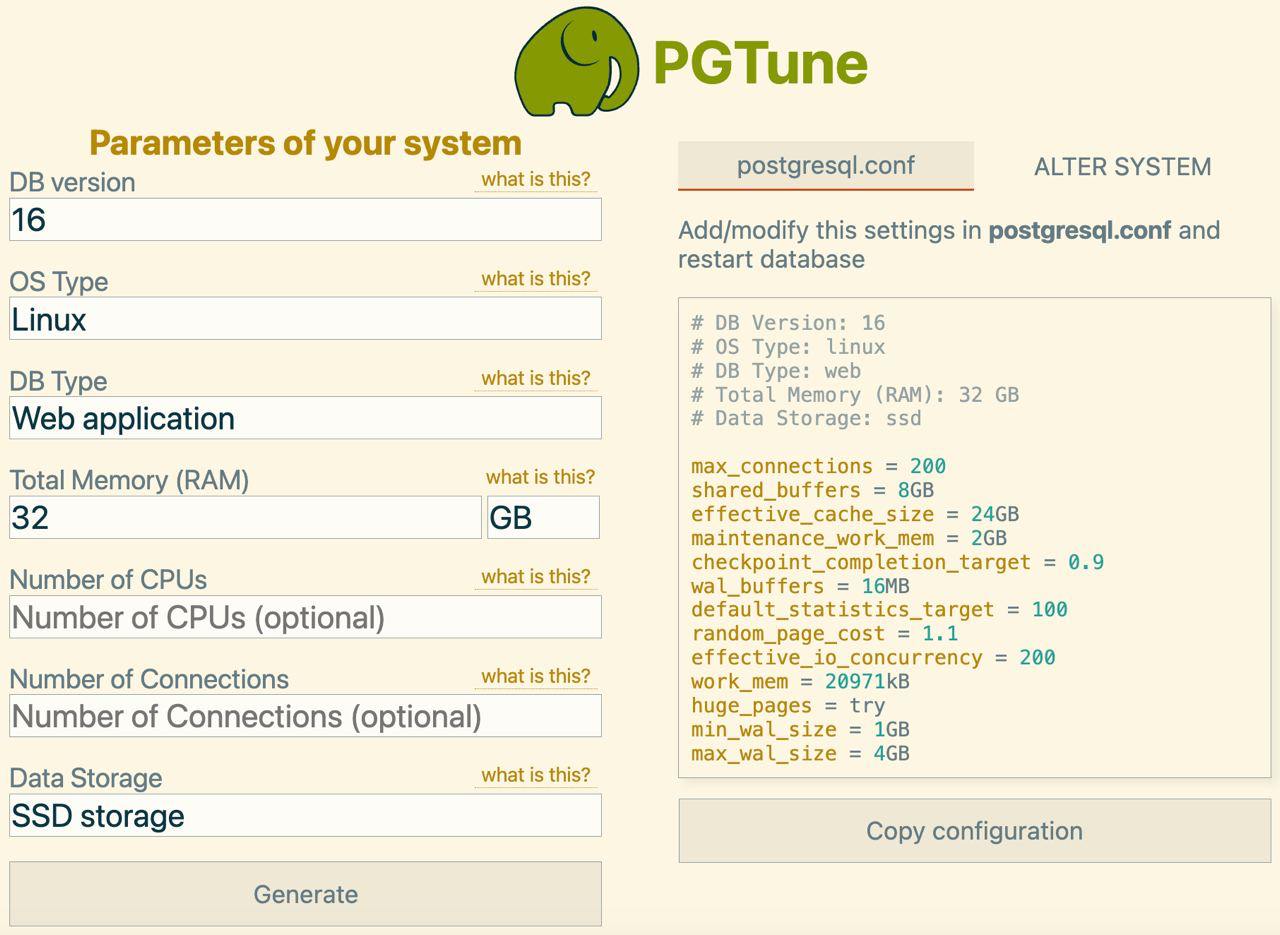Open "what is this?" for DB version
This screenshot has height=935, width=1280.
[x=535, y=180]
